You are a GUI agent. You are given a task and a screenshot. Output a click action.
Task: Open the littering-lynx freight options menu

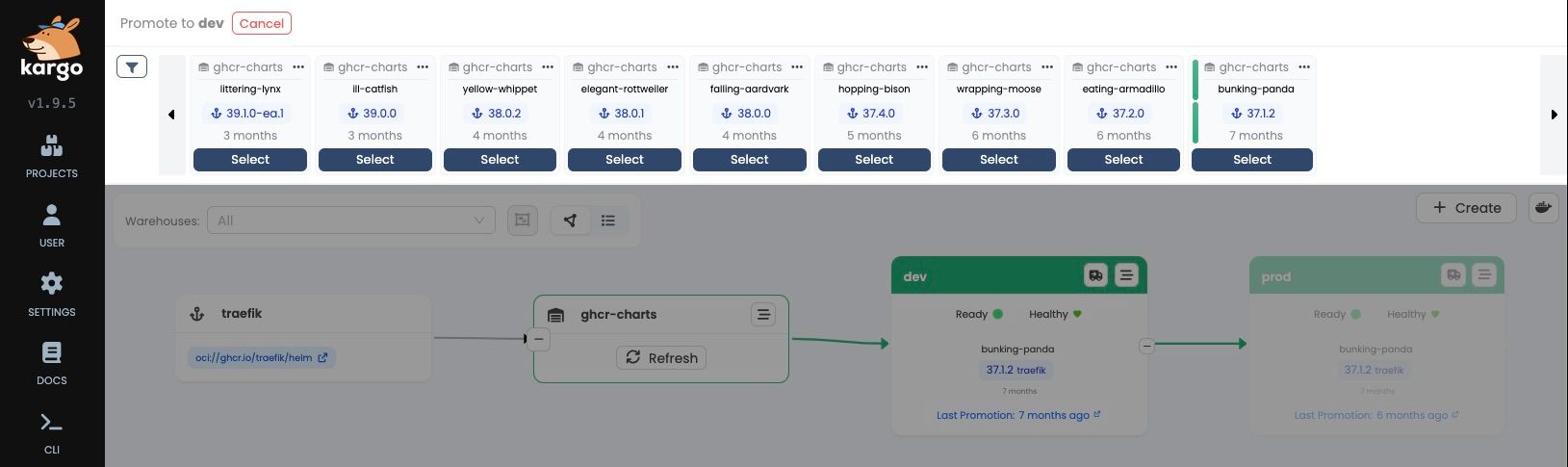point(298,67)
